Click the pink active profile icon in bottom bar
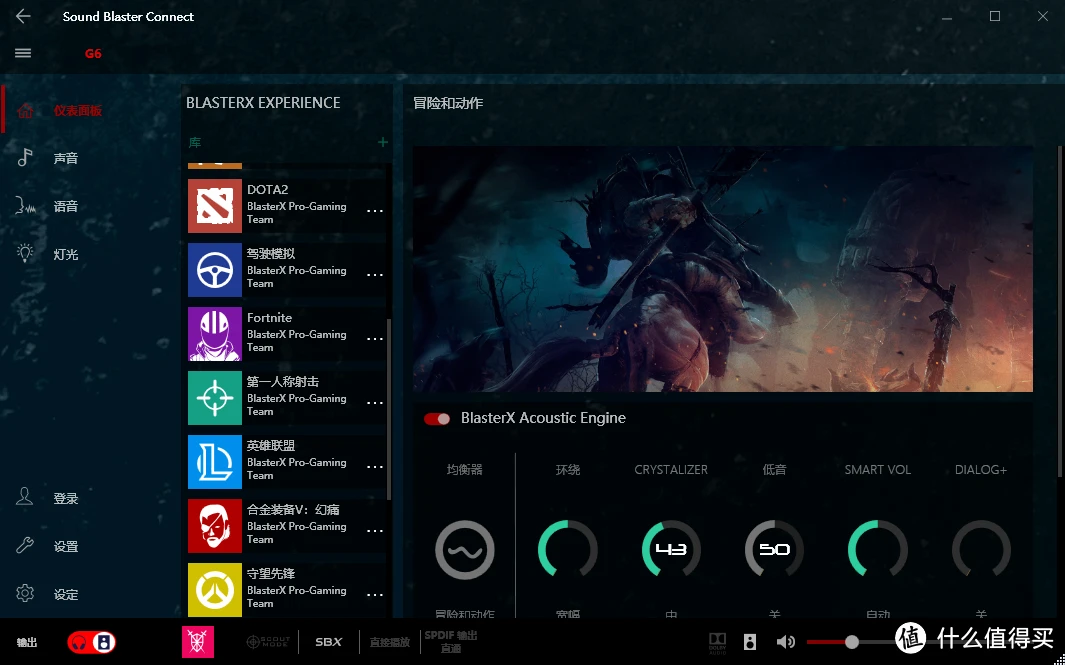This screenshot has width=1065, height=665. click(x=198, y=642)
